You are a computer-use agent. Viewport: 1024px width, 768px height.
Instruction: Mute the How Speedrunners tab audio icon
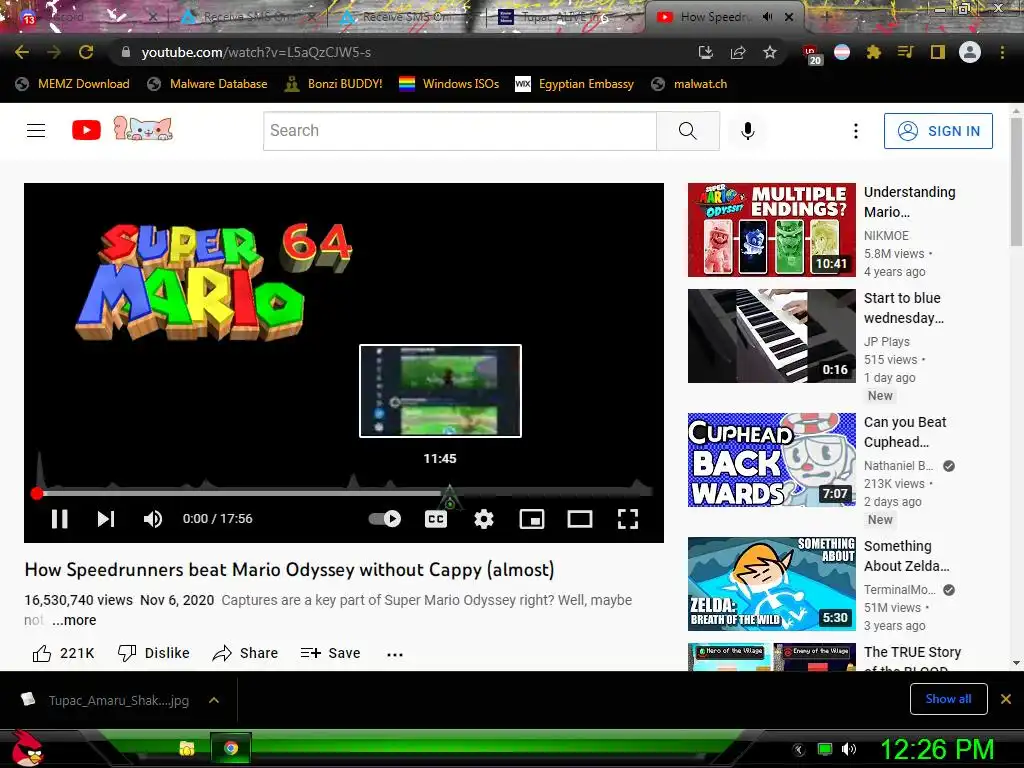click(x=767, y=17)
